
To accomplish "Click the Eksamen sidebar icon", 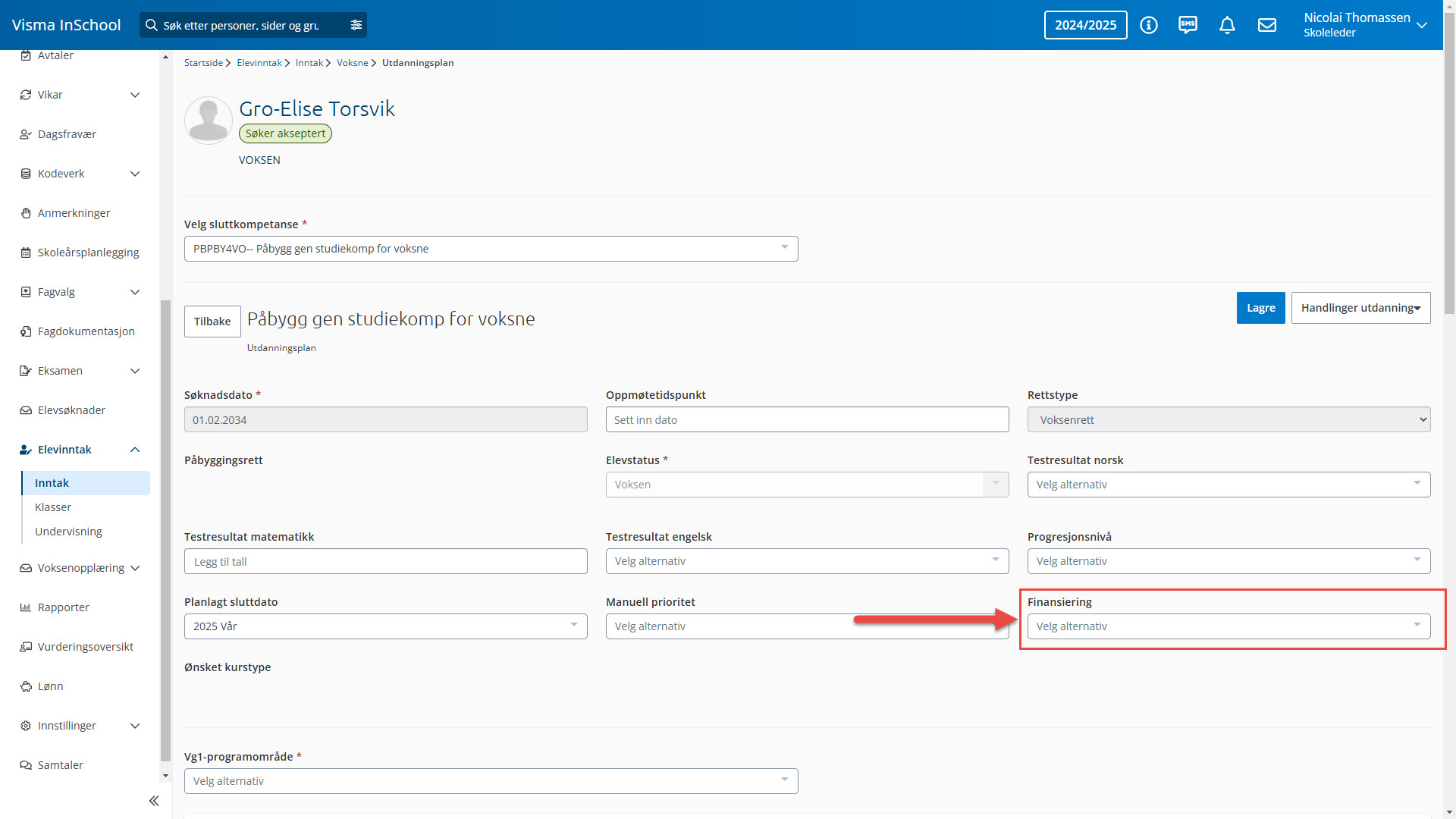I will pos(26,371).
